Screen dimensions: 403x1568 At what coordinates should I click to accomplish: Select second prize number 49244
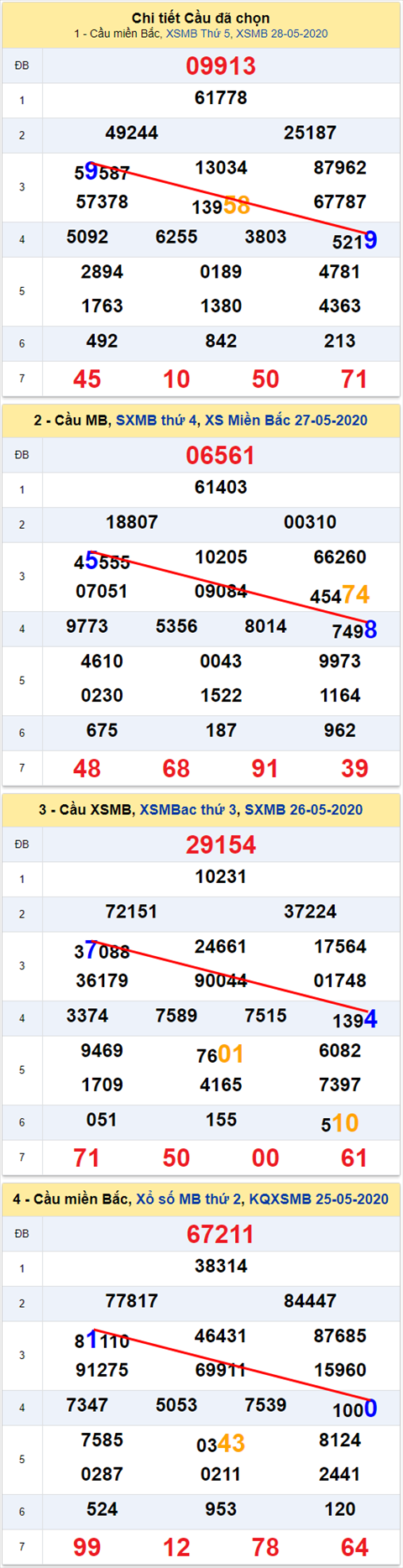132,133
